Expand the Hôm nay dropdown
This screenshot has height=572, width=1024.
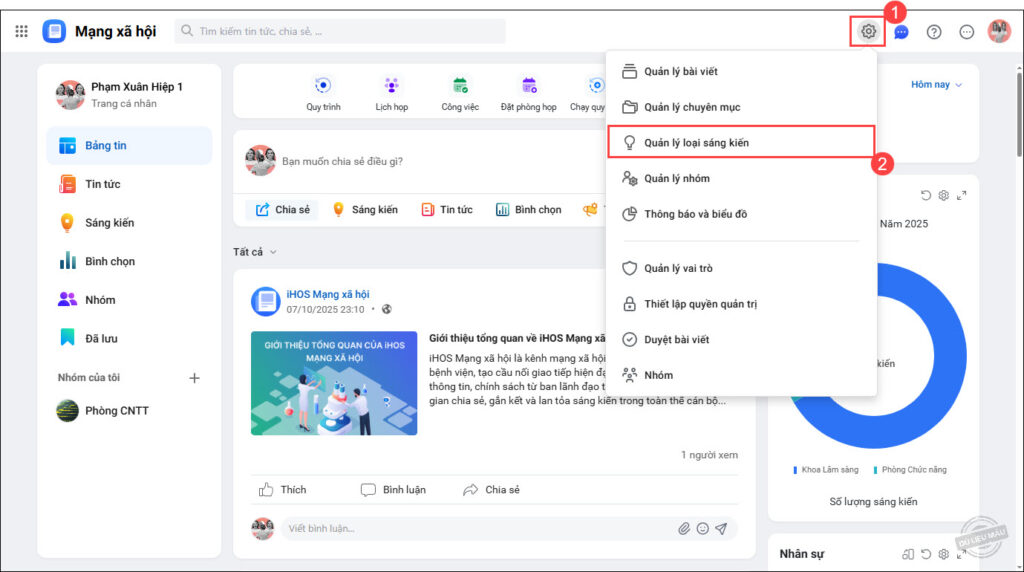click(x=936, y=84)
